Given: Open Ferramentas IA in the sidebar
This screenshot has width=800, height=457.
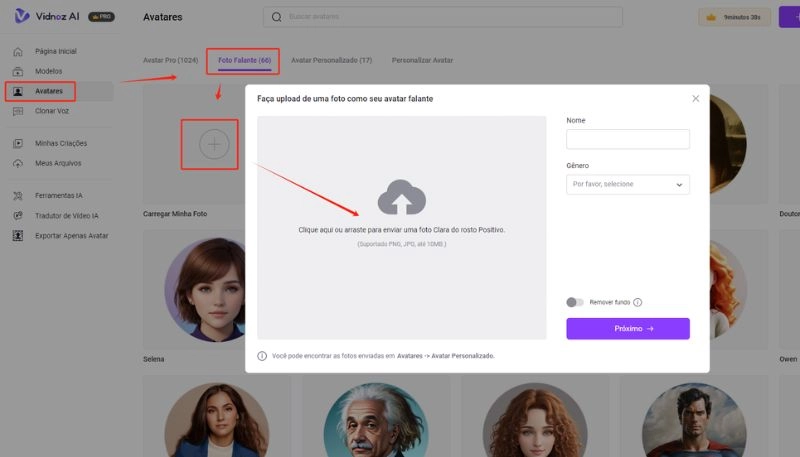Looking at the screenshot, I should pyautogui.click(x=59, y=196).
